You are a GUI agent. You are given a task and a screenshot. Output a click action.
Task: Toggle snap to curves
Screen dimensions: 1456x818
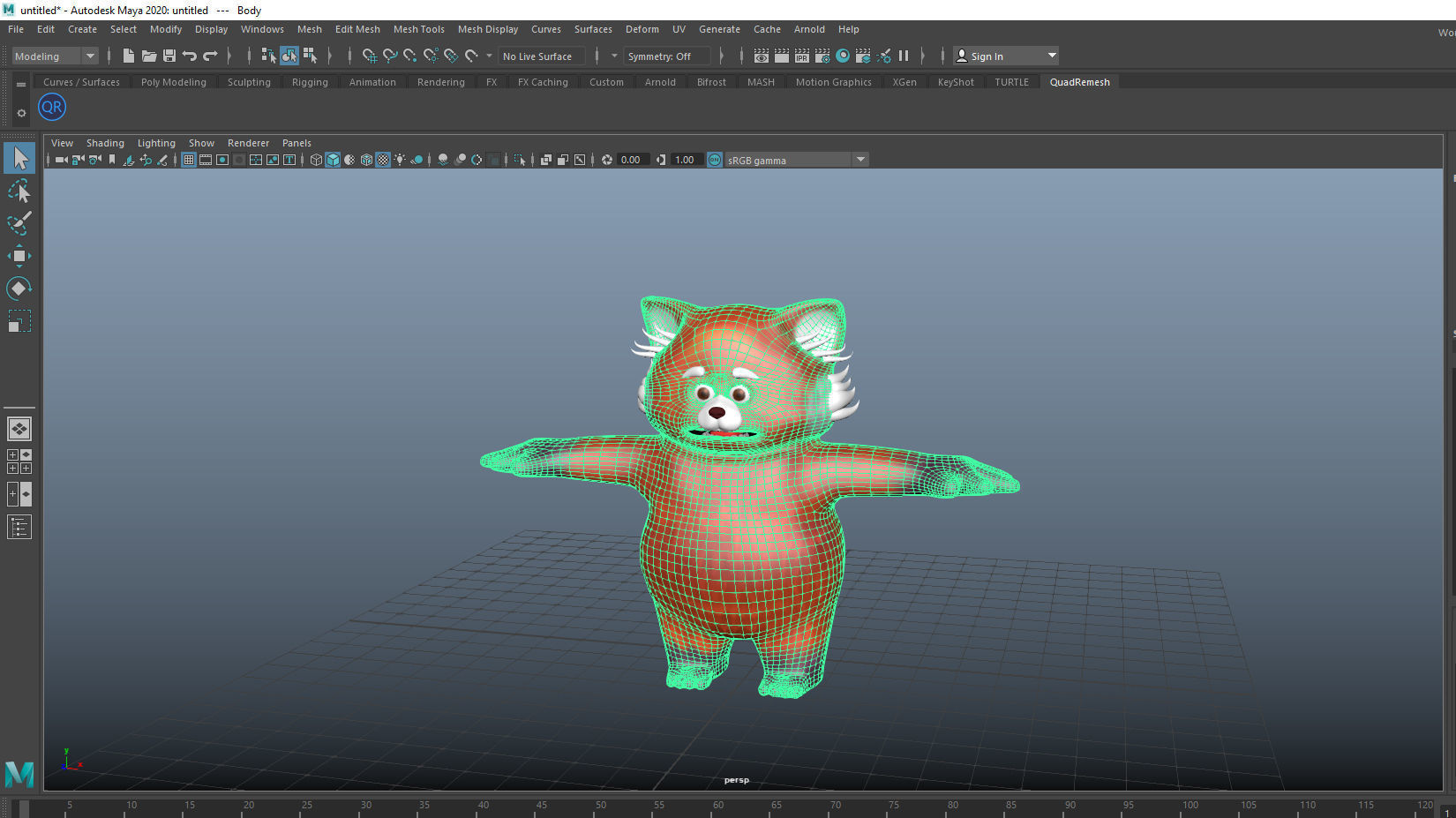click(389, 56)
